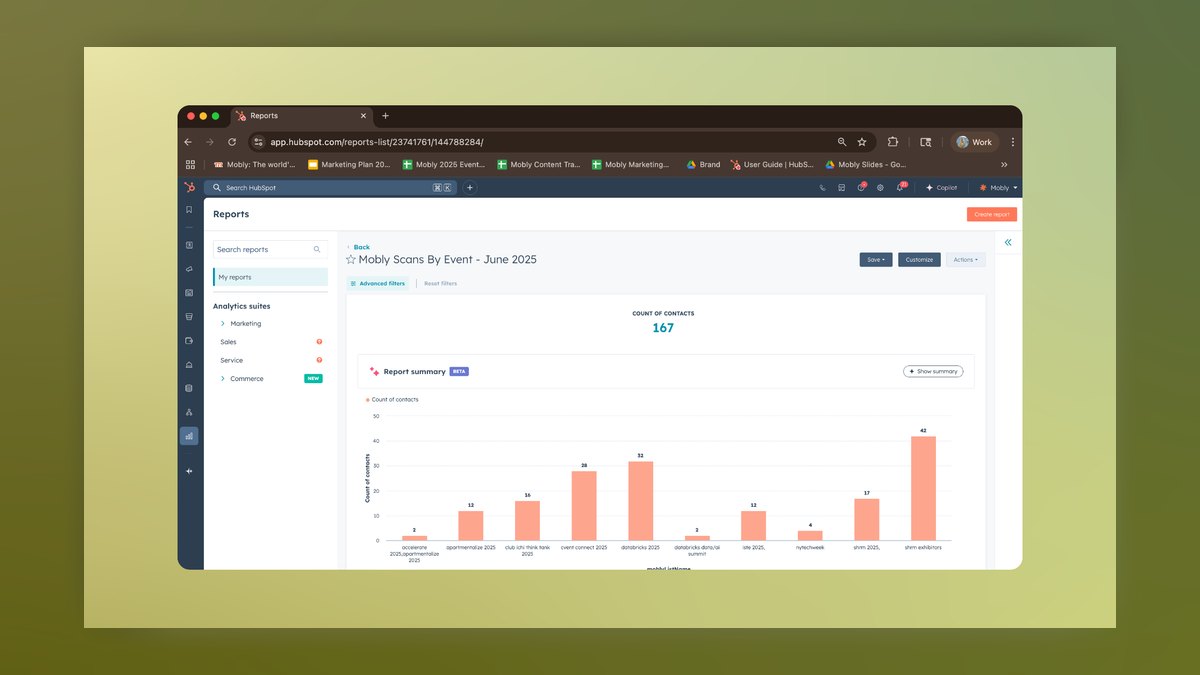
Task: Open Chrome tab search icon left of Work
Action: pos(926,142)
